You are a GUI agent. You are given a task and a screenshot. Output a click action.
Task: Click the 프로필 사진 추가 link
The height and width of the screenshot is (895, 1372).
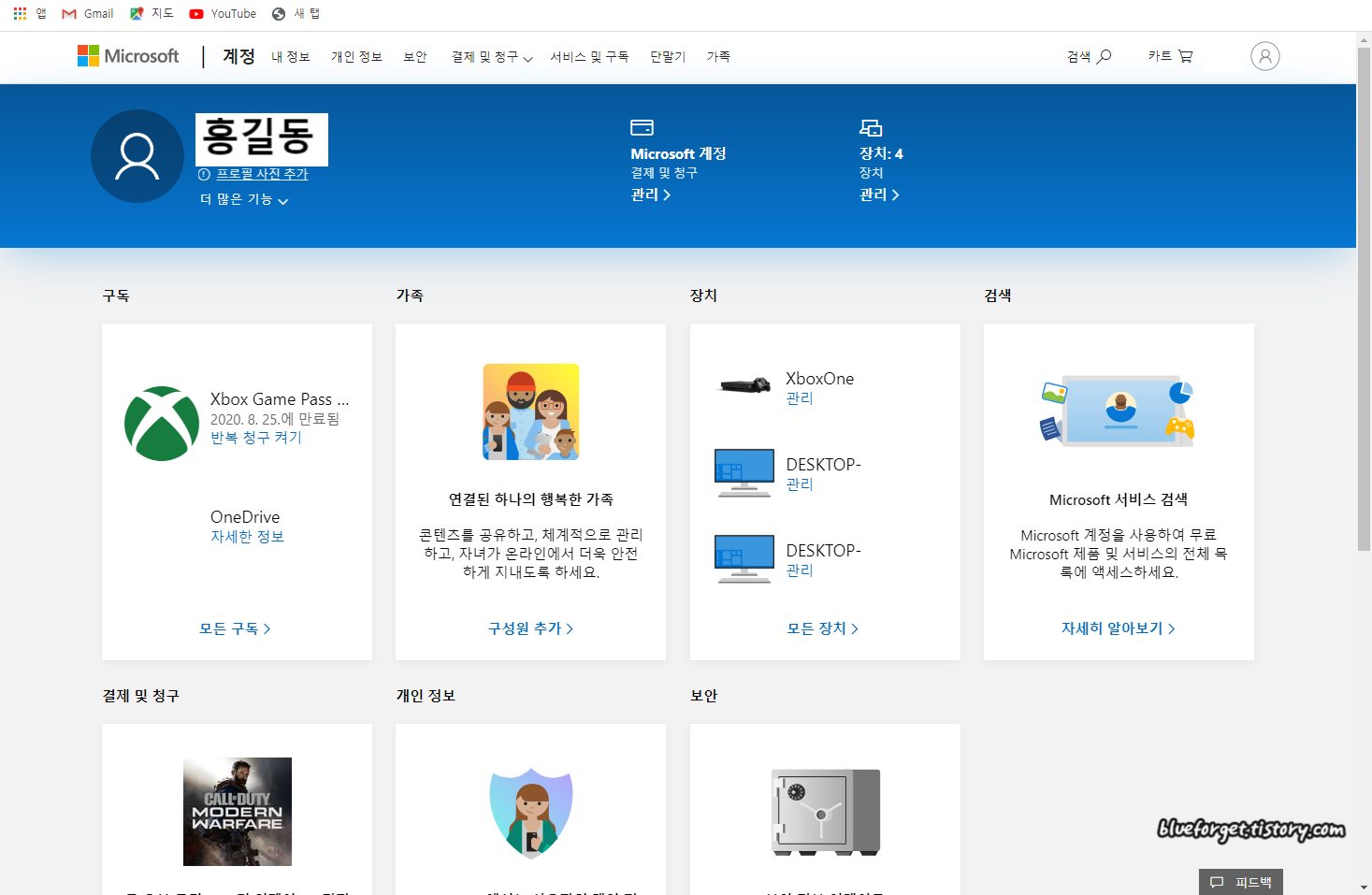point(262,174)
